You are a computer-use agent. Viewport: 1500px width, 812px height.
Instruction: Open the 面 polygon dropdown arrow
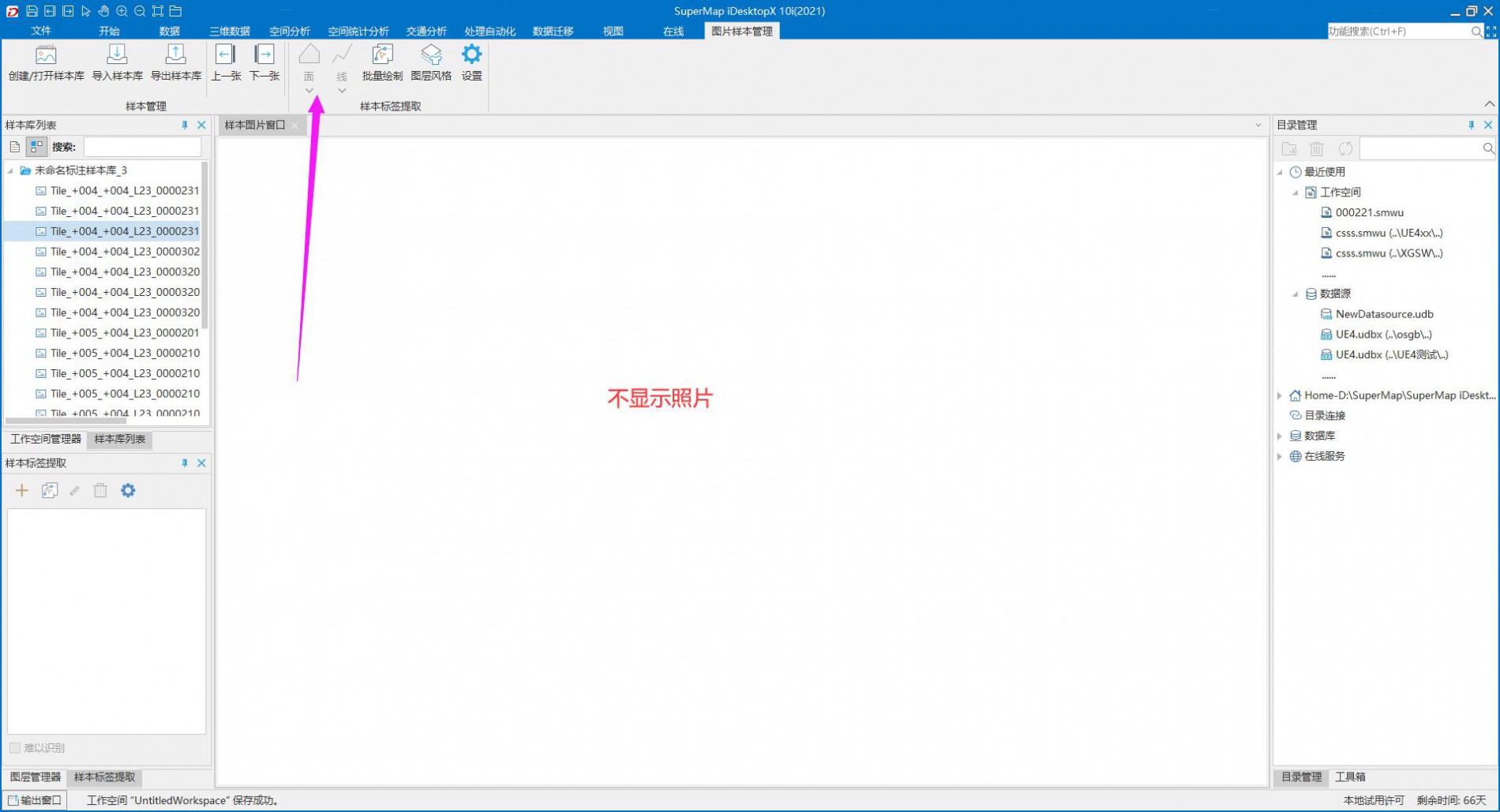pyautogui.click(x=309, y=91)
